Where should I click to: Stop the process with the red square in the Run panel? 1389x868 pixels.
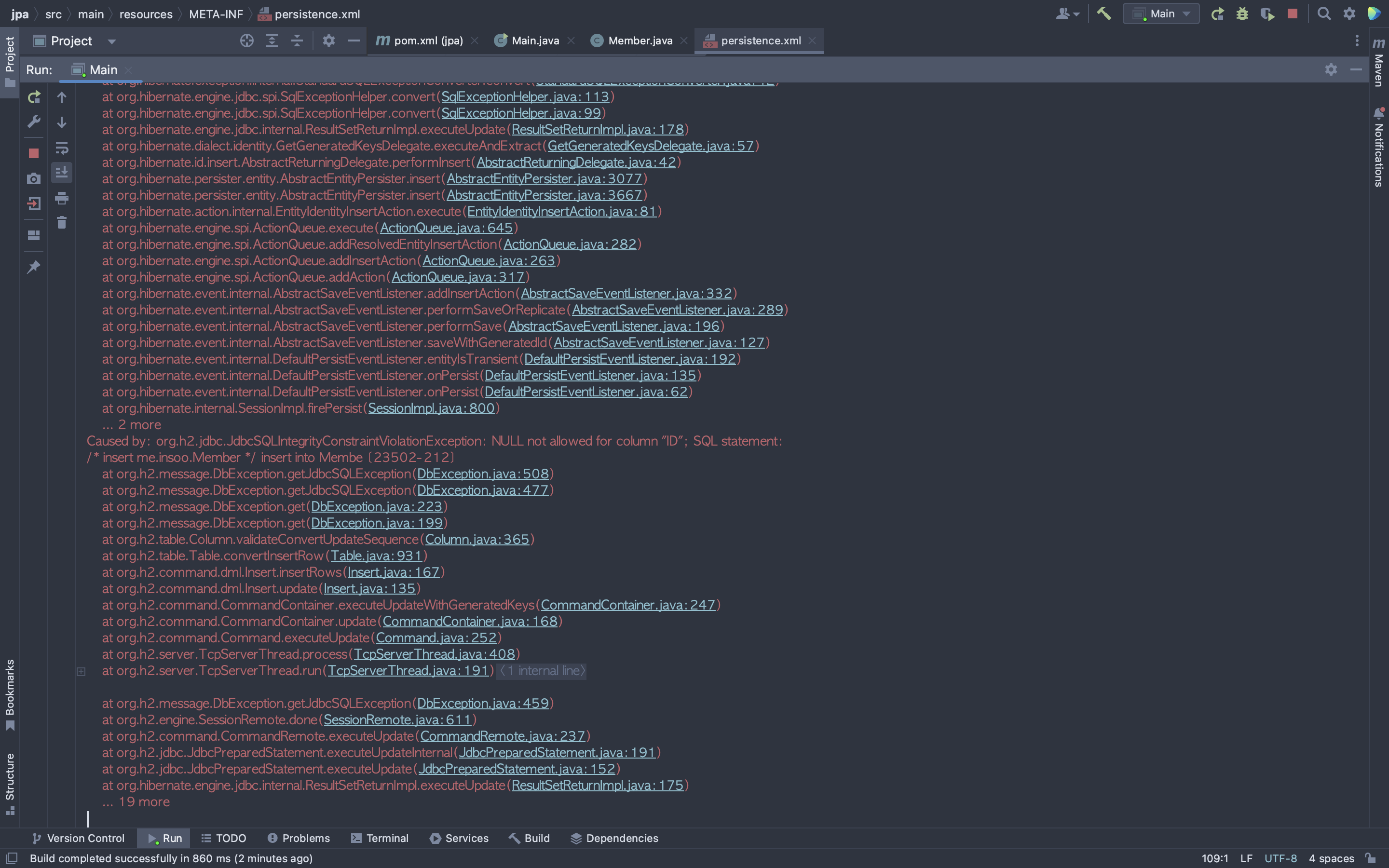pos(34,153)
